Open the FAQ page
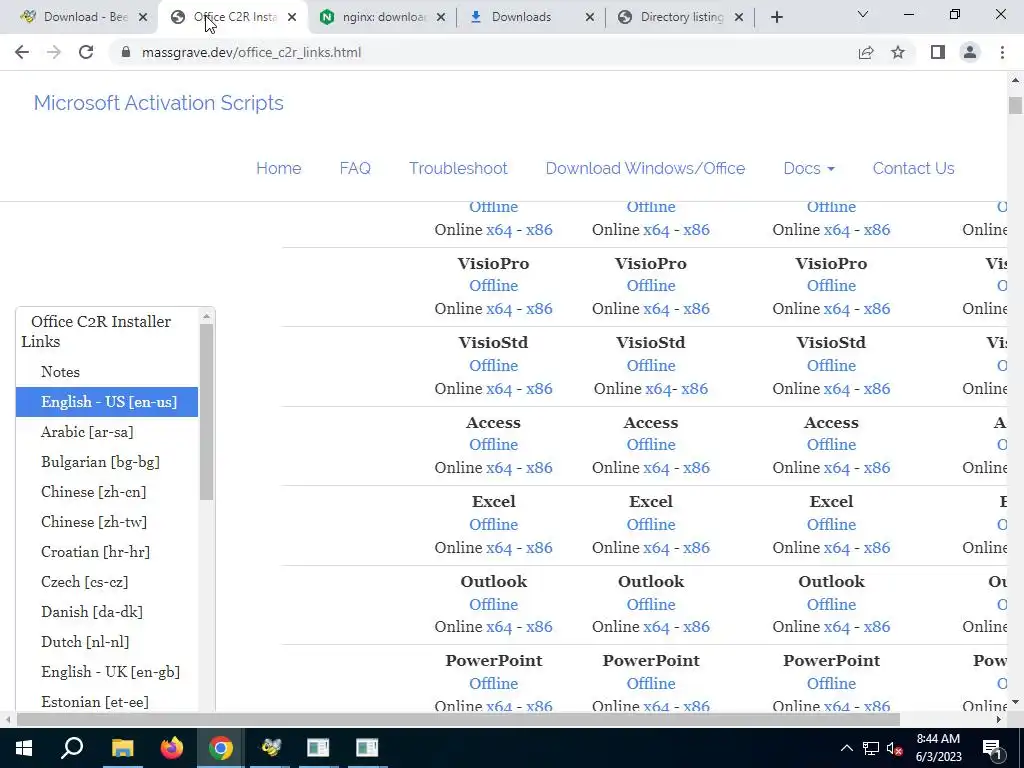 point(355,168)
